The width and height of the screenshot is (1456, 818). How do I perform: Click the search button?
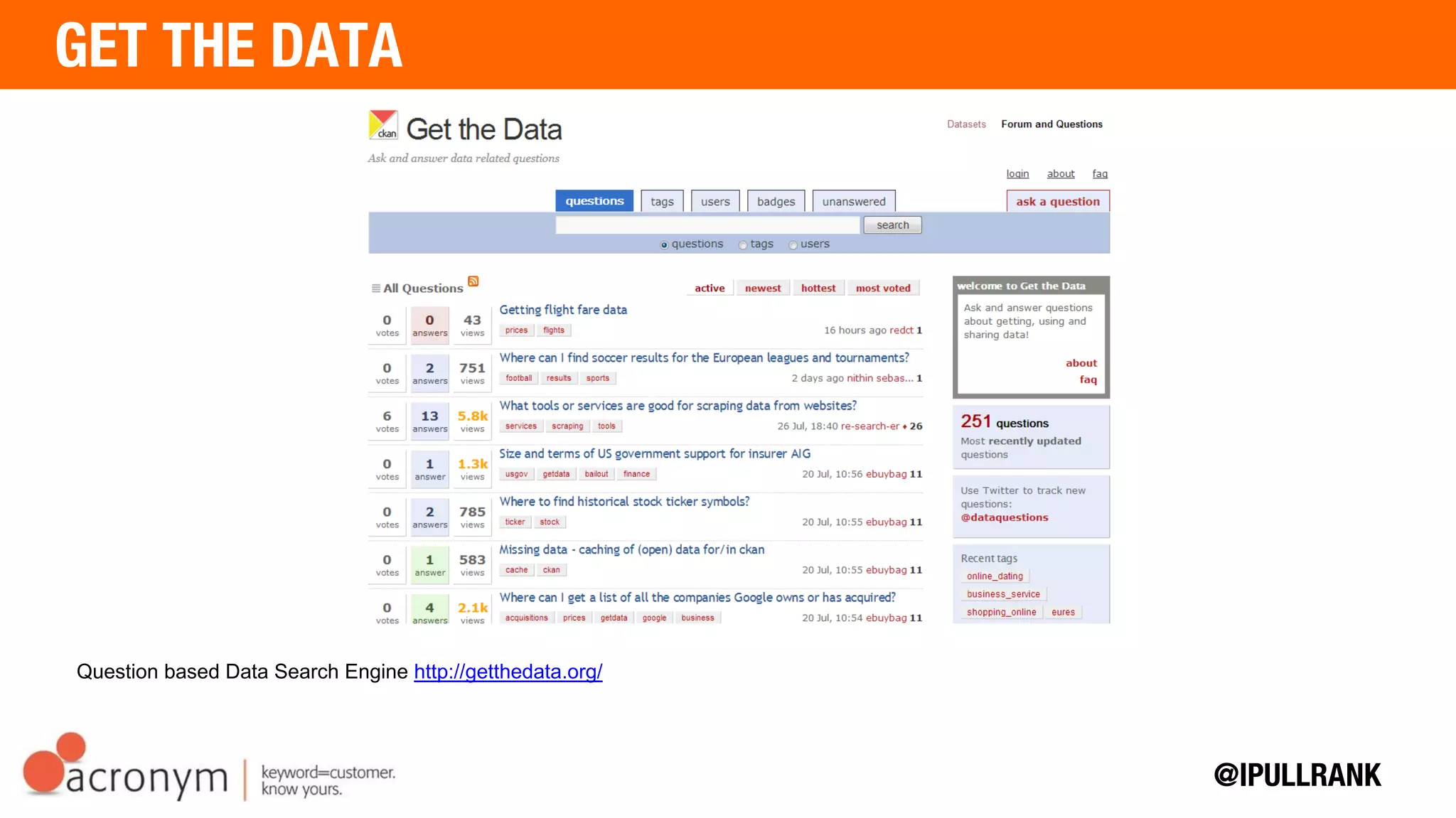(892, 225)
